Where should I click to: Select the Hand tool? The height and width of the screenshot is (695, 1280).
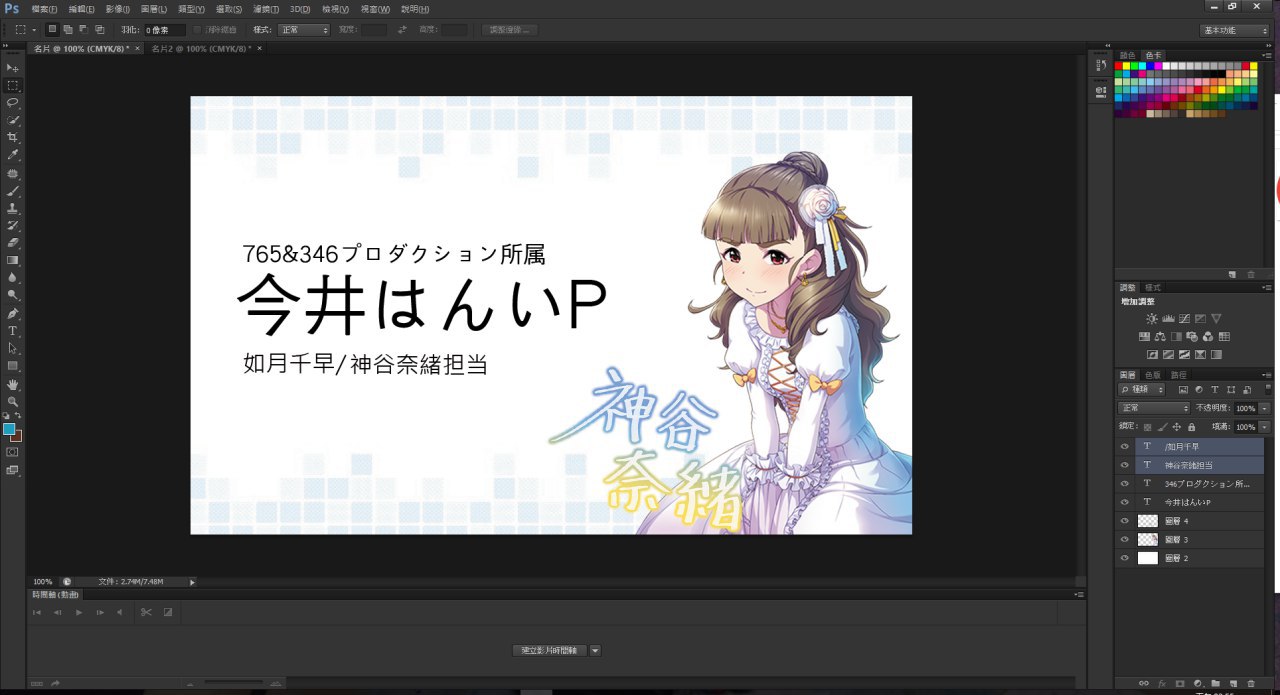(13, 384)
